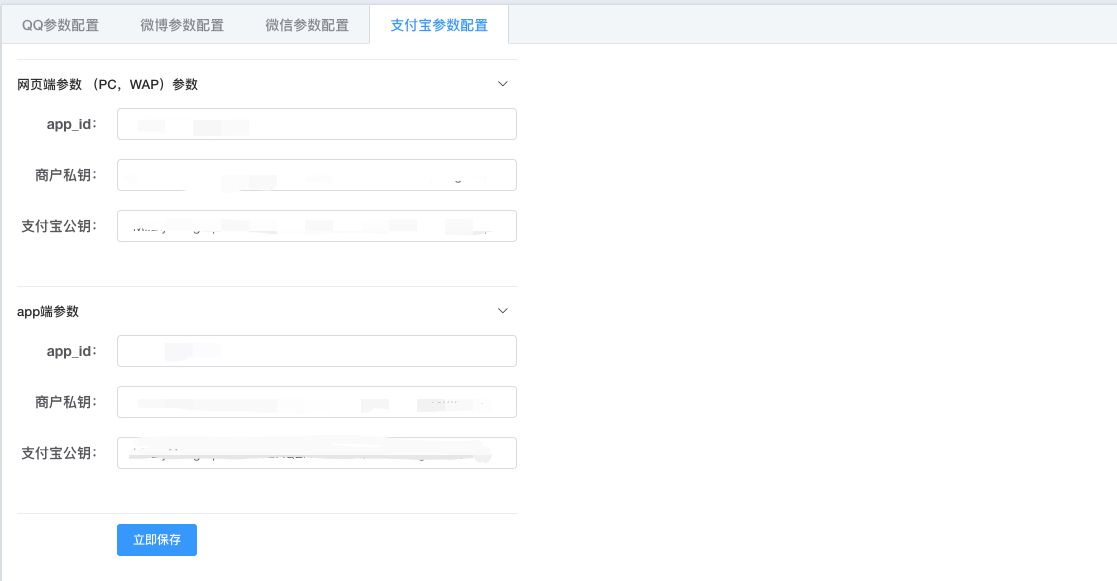Focus the app_id field under app端参数
Image resolution: width=1117 pixels, height=581 pixels.
pos(317,351)
